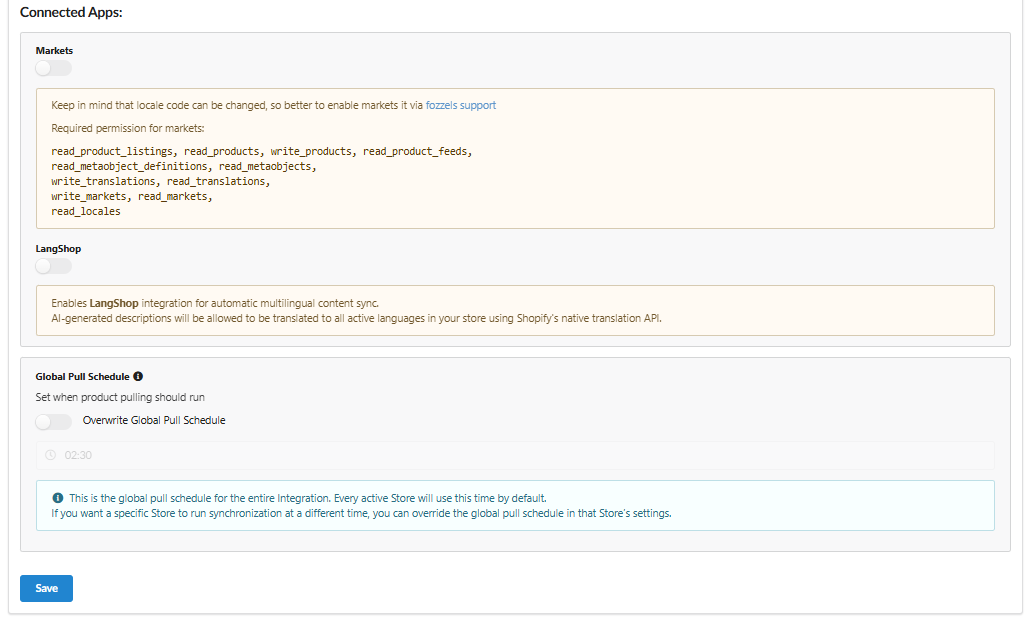Click the Markets section heading
The width and height of the screenshot is (1033, 628).
[54, 50]
